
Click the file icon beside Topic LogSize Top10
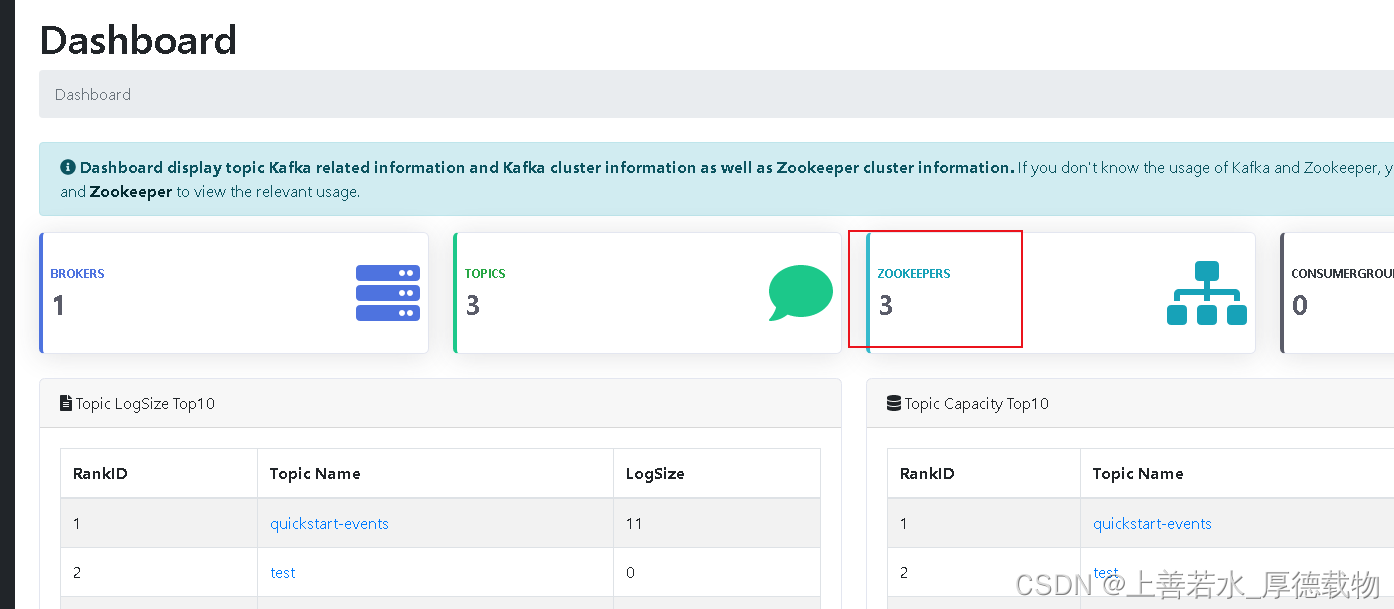(66, 404)
